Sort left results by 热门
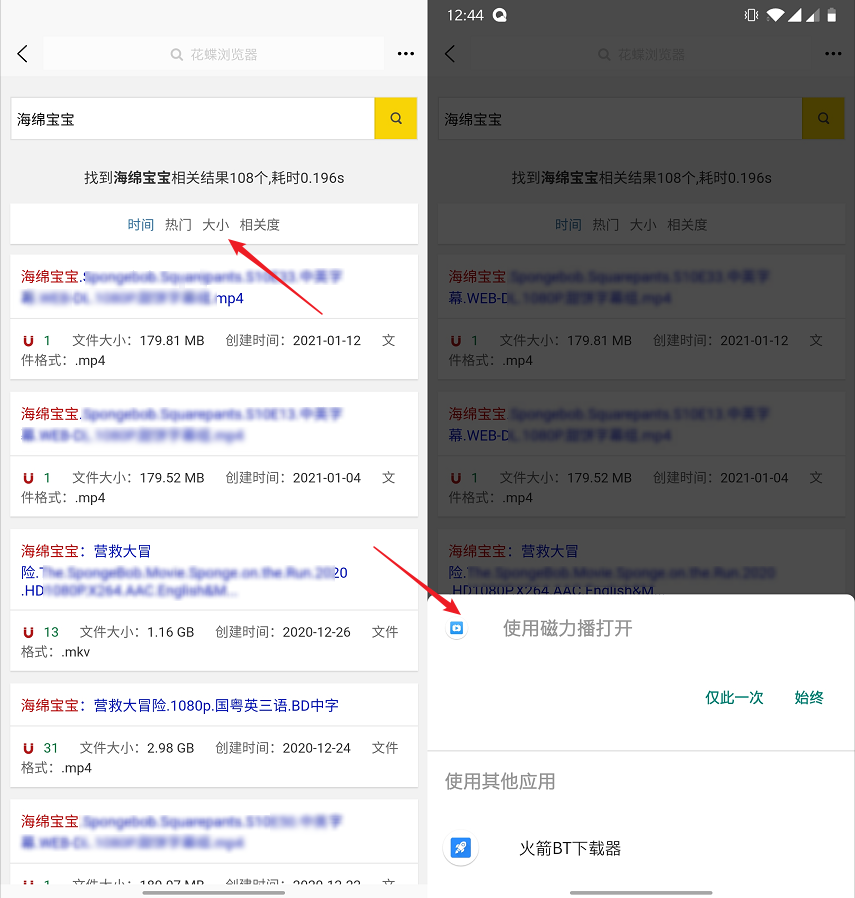 (178, 224)
